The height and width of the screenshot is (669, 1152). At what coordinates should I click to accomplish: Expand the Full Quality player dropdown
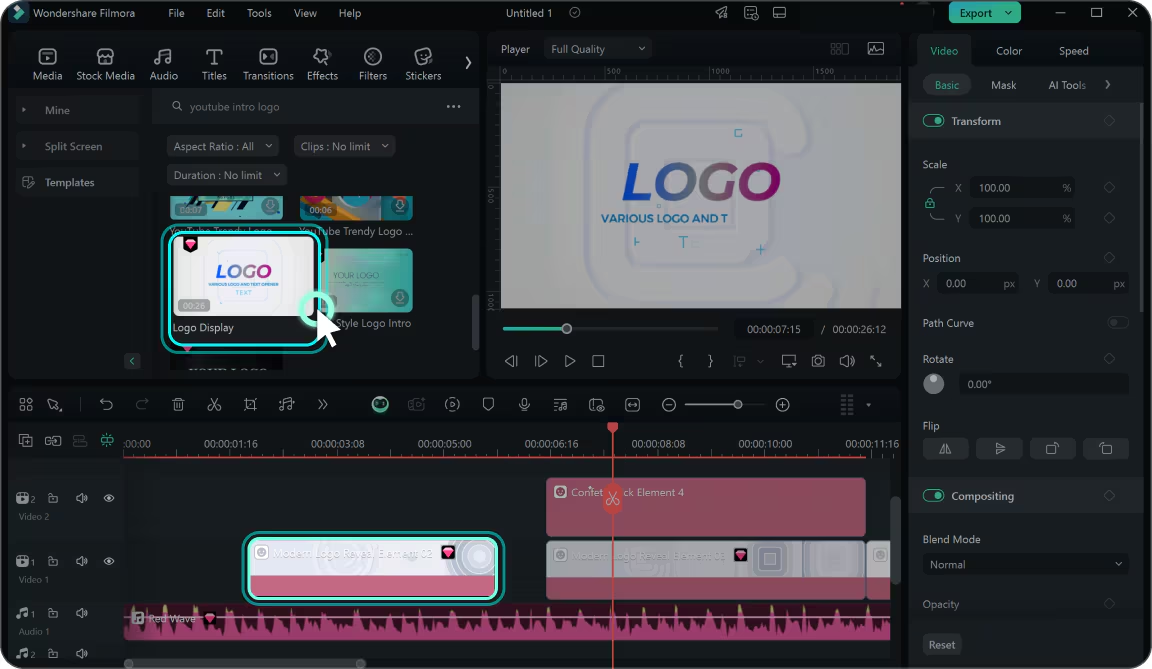598,49
